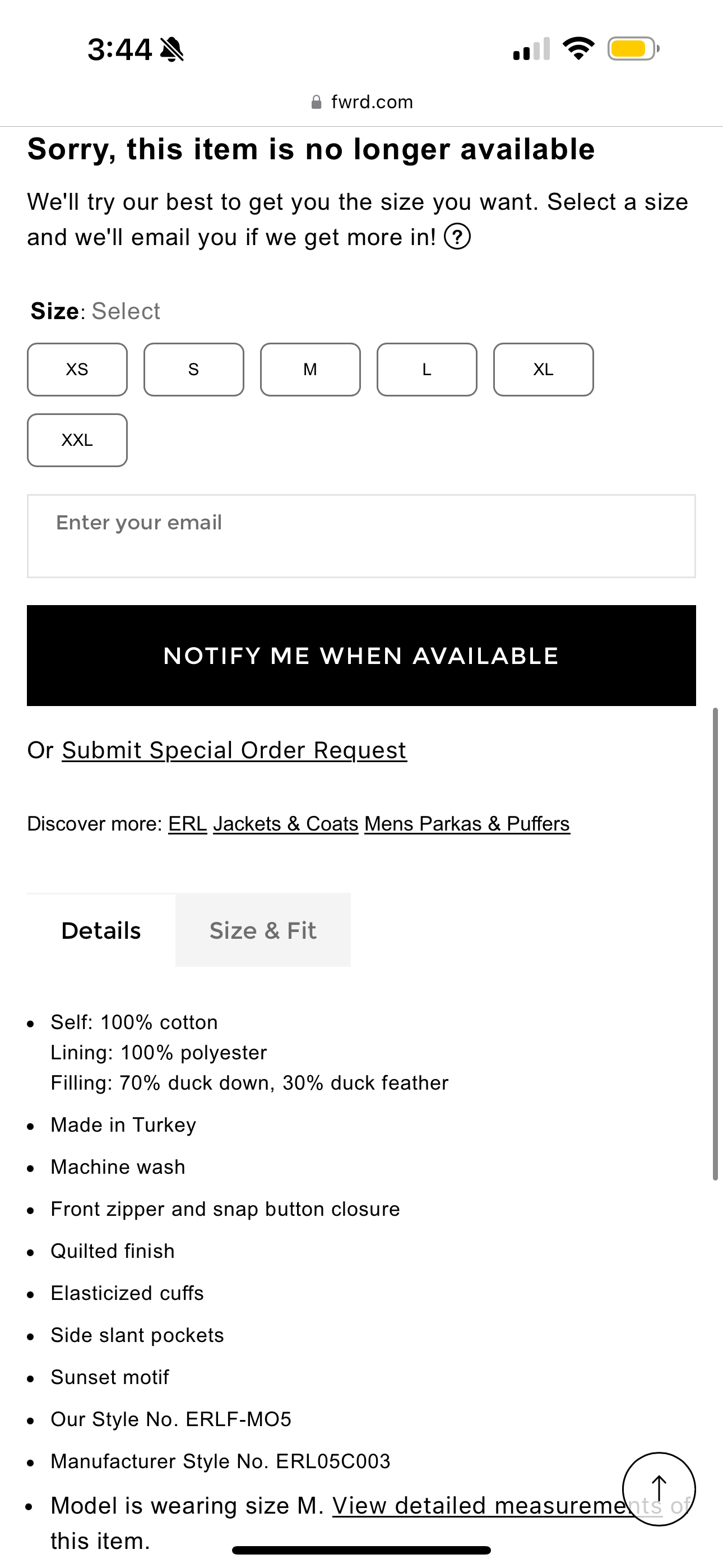Tap the help question mark icon
This screenshot has height=1568, width=723.
[457, 237]
